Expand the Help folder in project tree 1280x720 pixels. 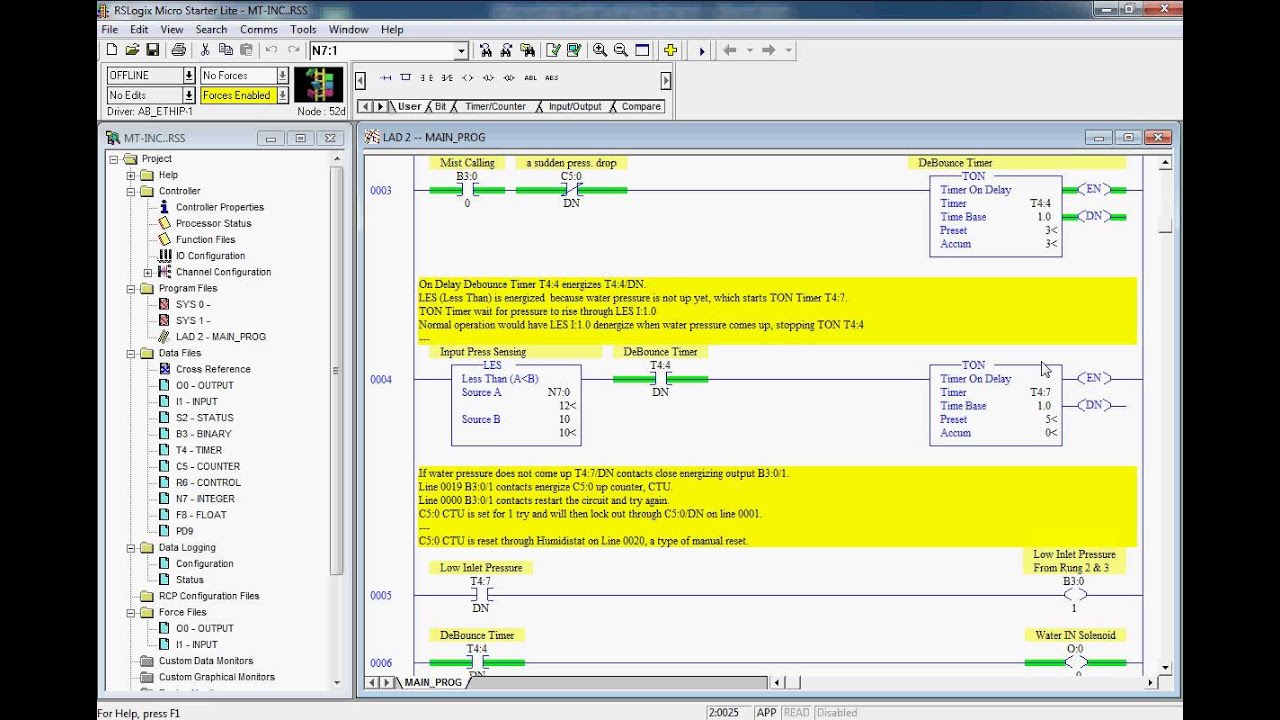tap(131, 175)
